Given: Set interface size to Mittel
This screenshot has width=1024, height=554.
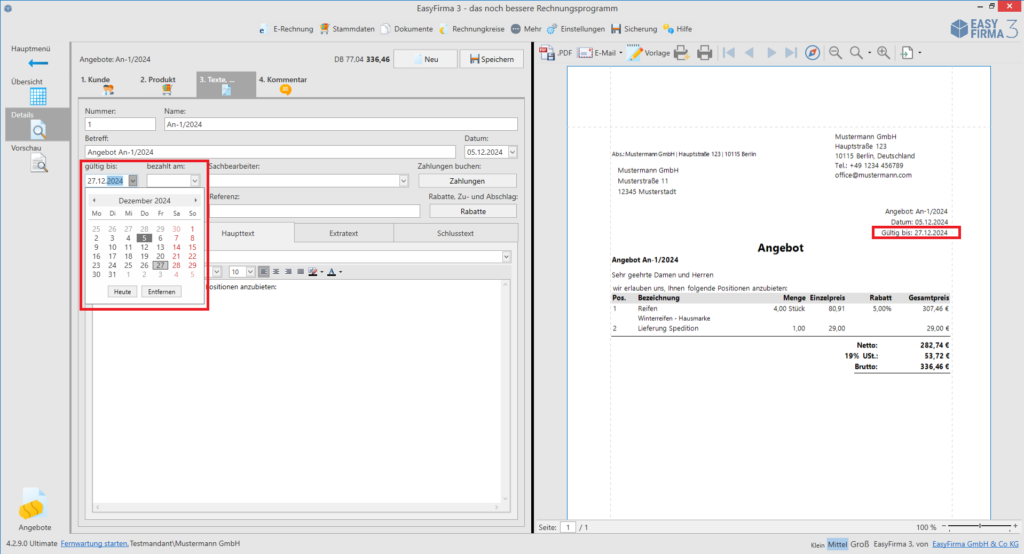Looking at the screenshot, I should pyautogui.click(x=837, y=544).
